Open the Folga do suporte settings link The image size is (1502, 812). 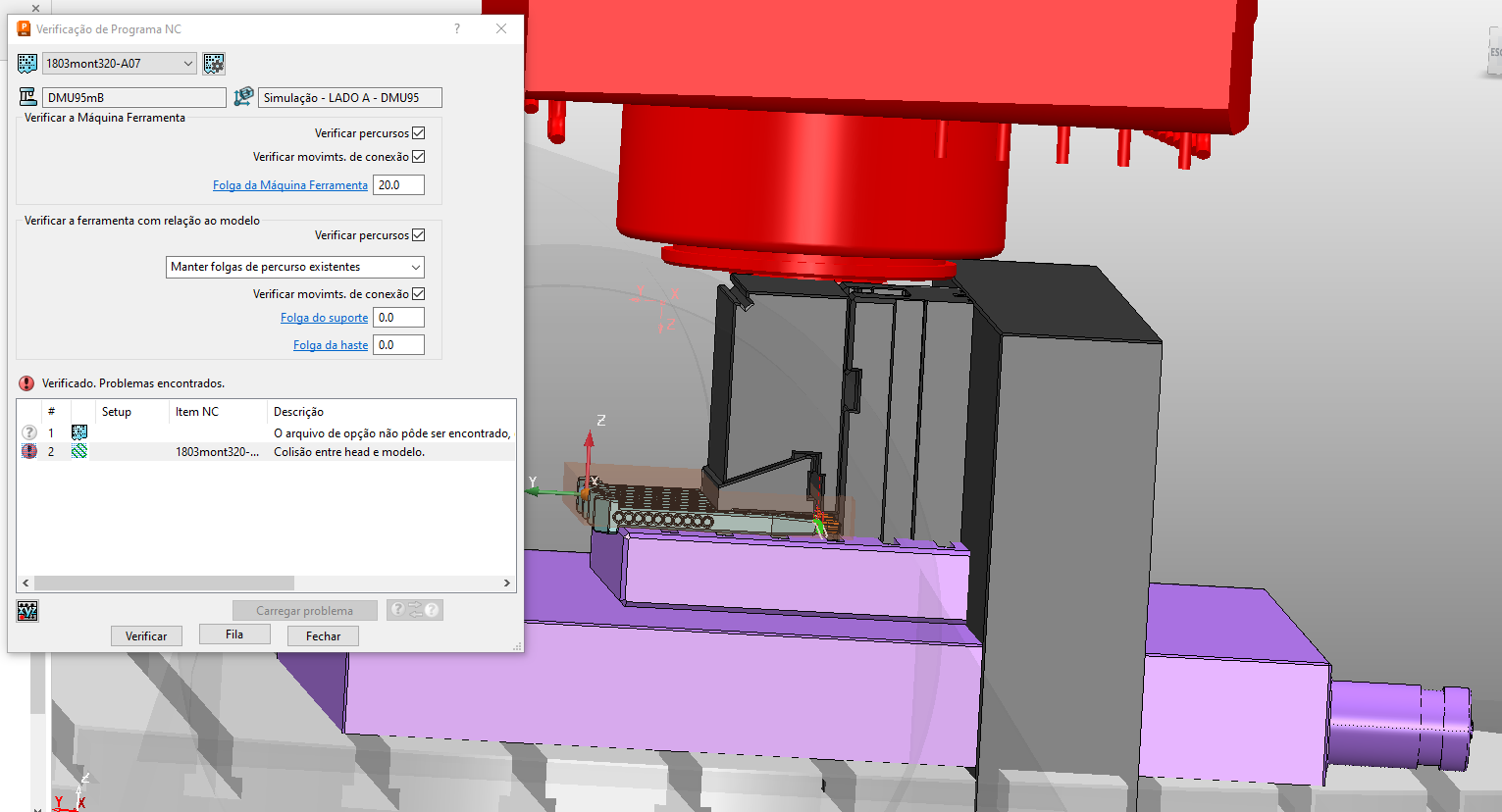coord(324,317)
